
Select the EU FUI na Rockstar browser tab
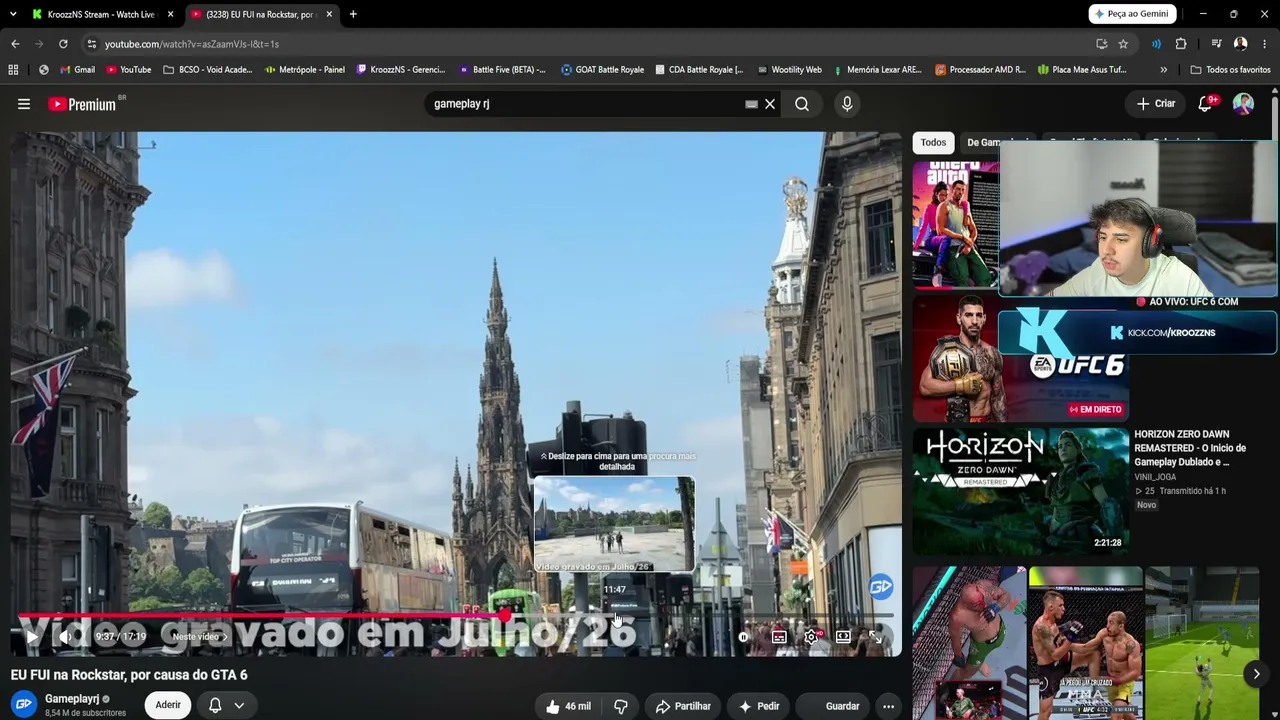tap(260, 14)
